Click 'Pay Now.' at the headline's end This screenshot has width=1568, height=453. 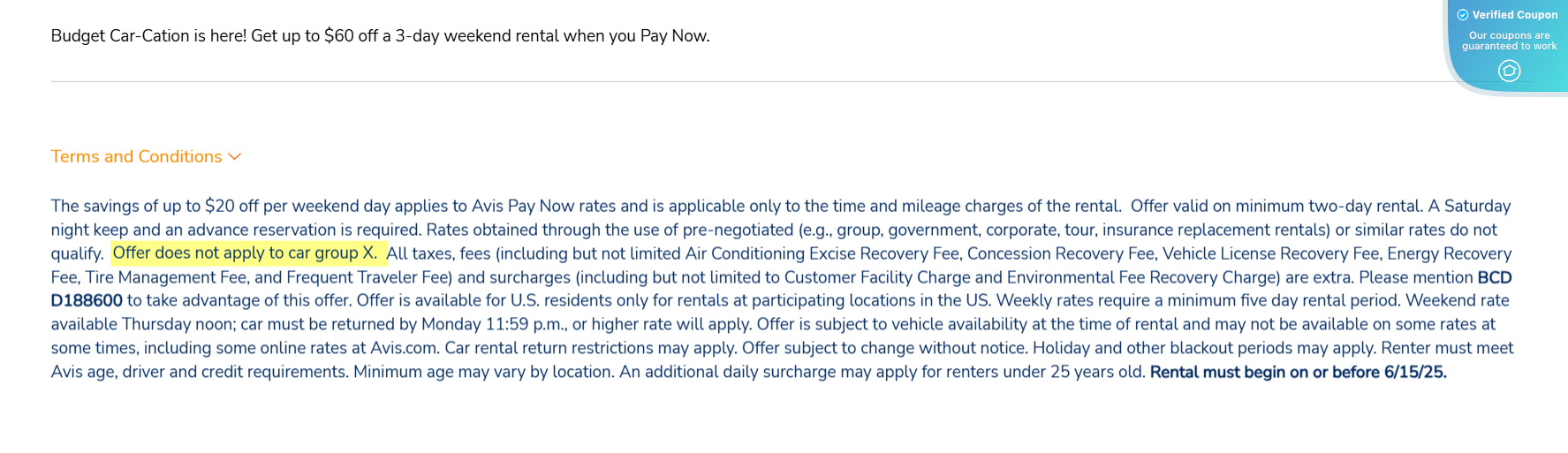tap(675, 36)
